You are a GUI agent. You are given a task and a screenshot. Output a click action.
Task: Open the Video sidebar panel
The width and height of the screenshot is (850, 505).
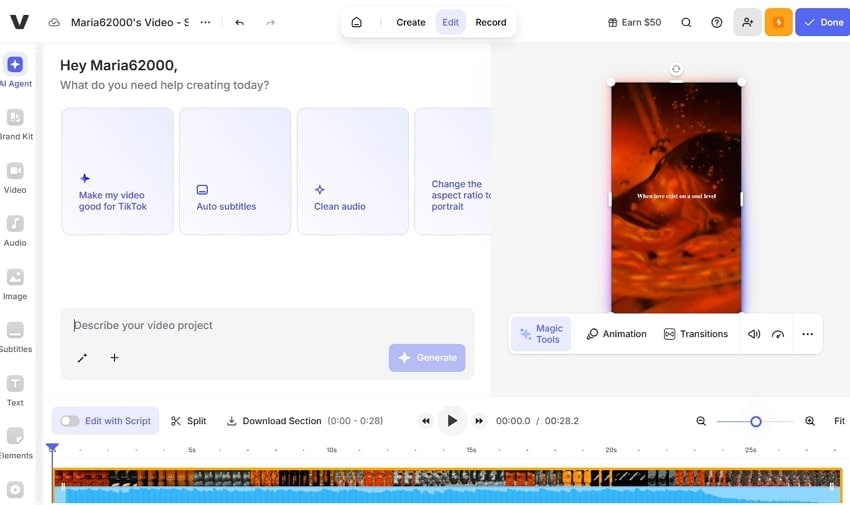[15, 177]
